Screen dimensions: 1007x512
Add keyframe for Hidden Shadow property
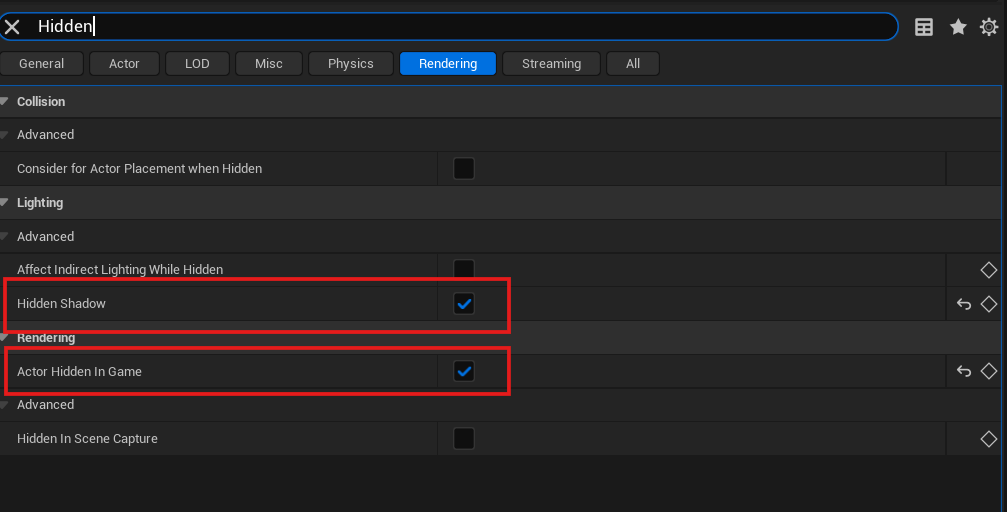click(988, 304)
